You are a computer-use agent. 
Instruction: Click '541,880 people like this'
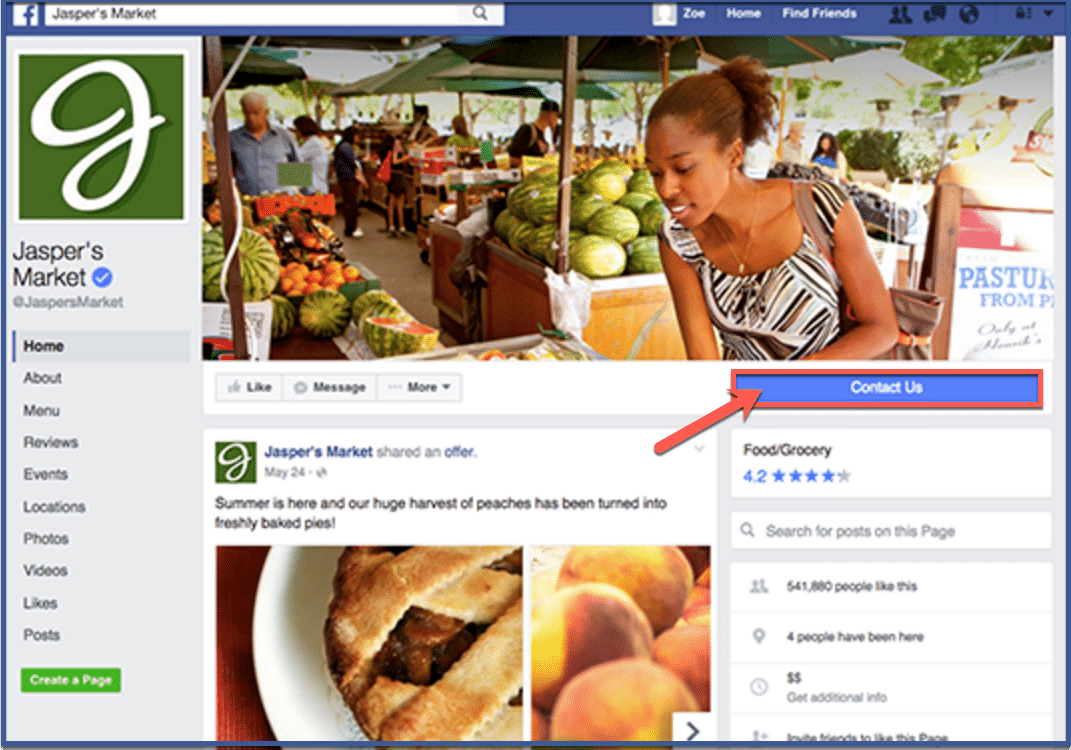[x=852, y=586]
